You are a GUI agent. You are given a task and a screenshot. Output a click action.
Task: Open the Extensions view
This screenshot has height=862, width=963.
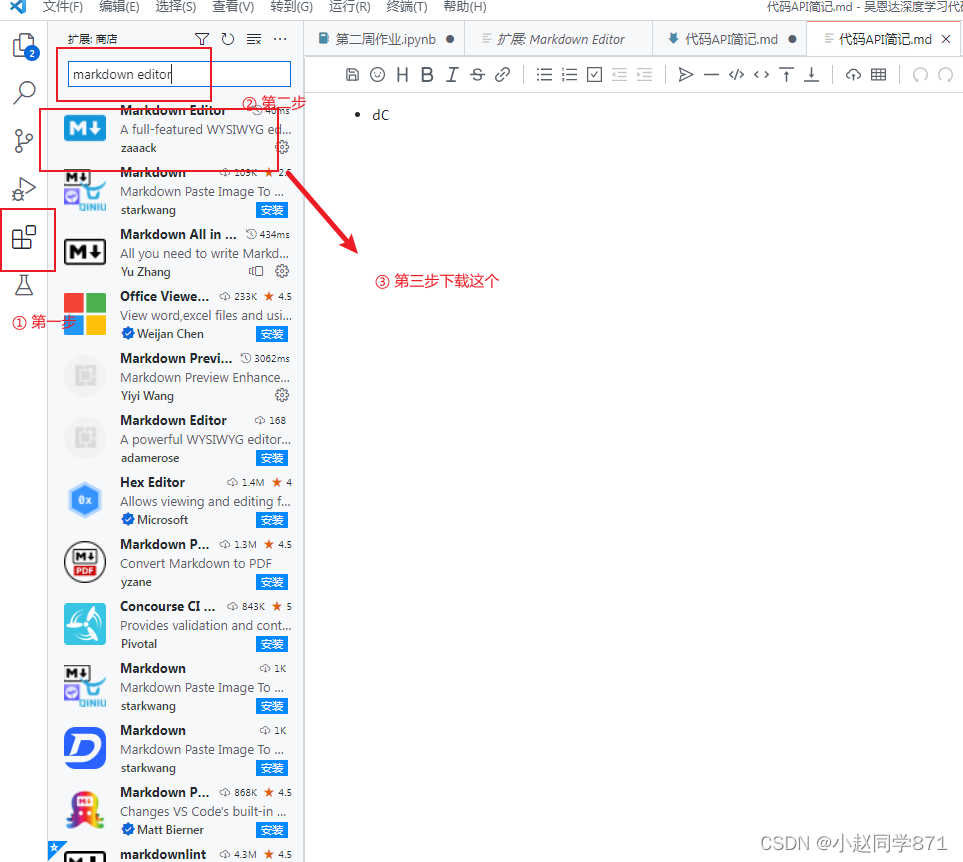tap(25, 237)
